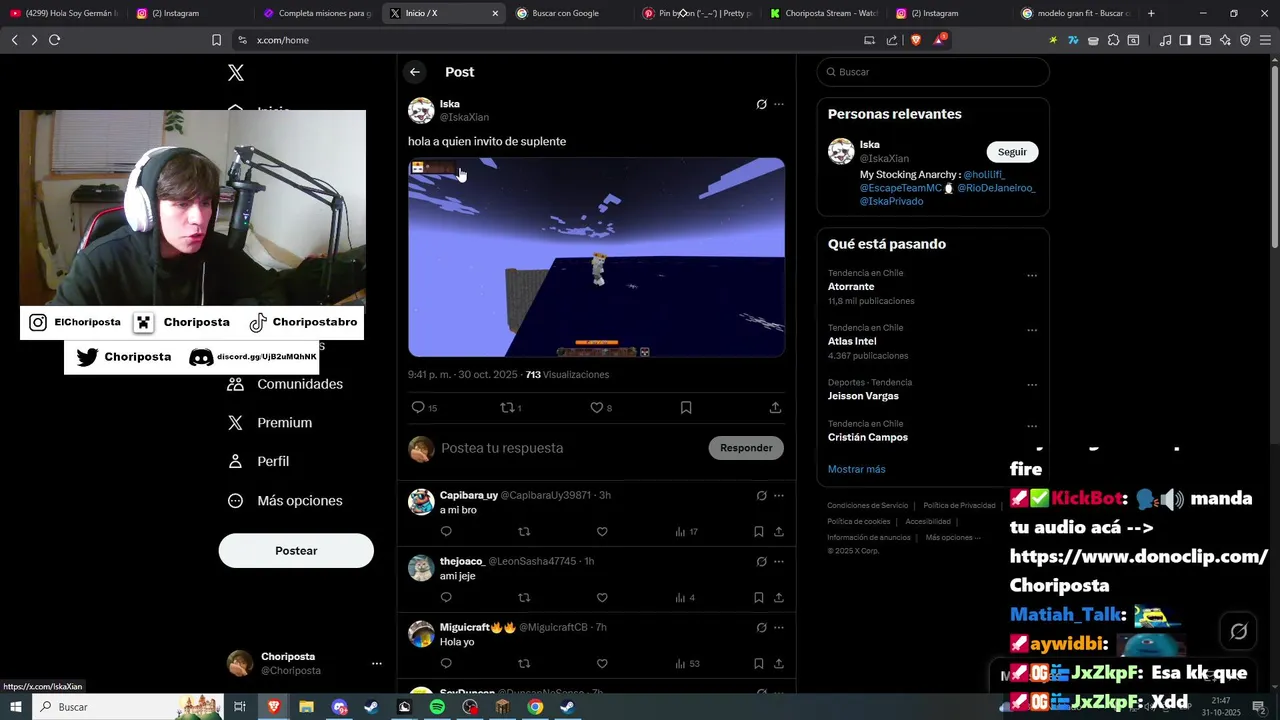The width and height of the screenshot is (1280, 720).
Task: Open Premium in X sidebar
Action: (x=270, y=423)
